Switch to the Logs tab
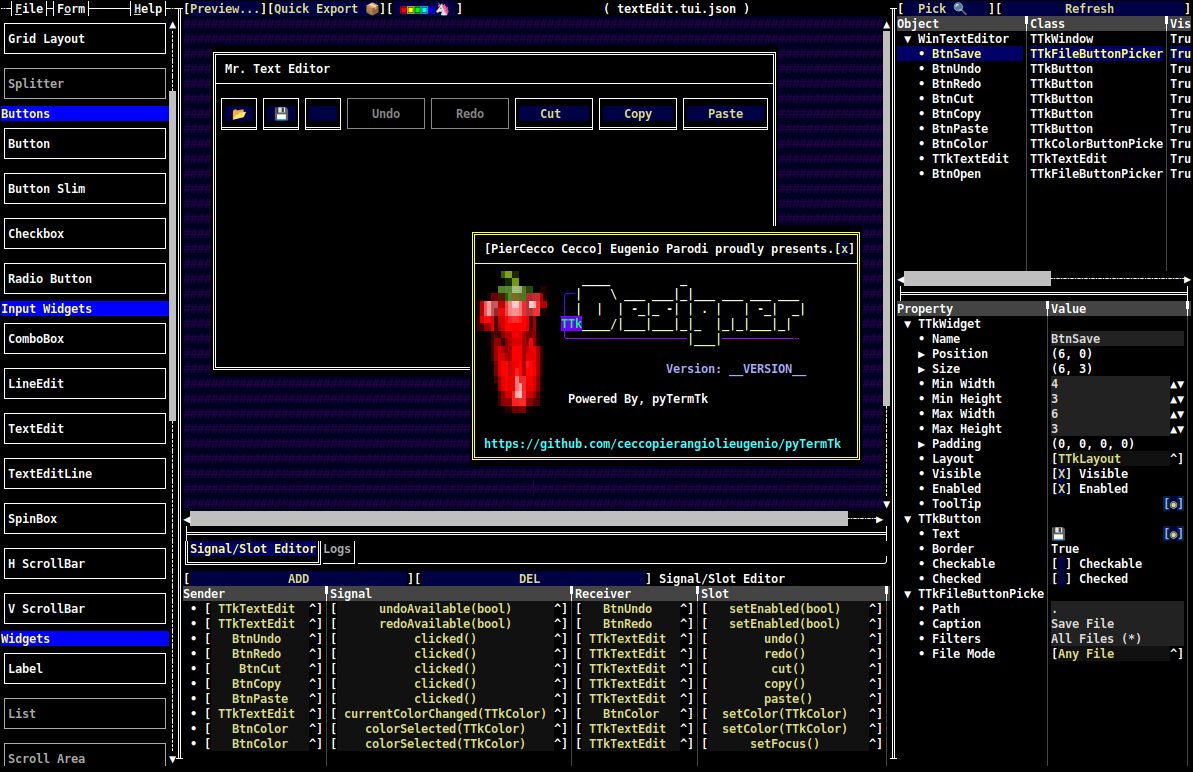The width and height of the screenshot is (1193, 772). click(337, 549)
